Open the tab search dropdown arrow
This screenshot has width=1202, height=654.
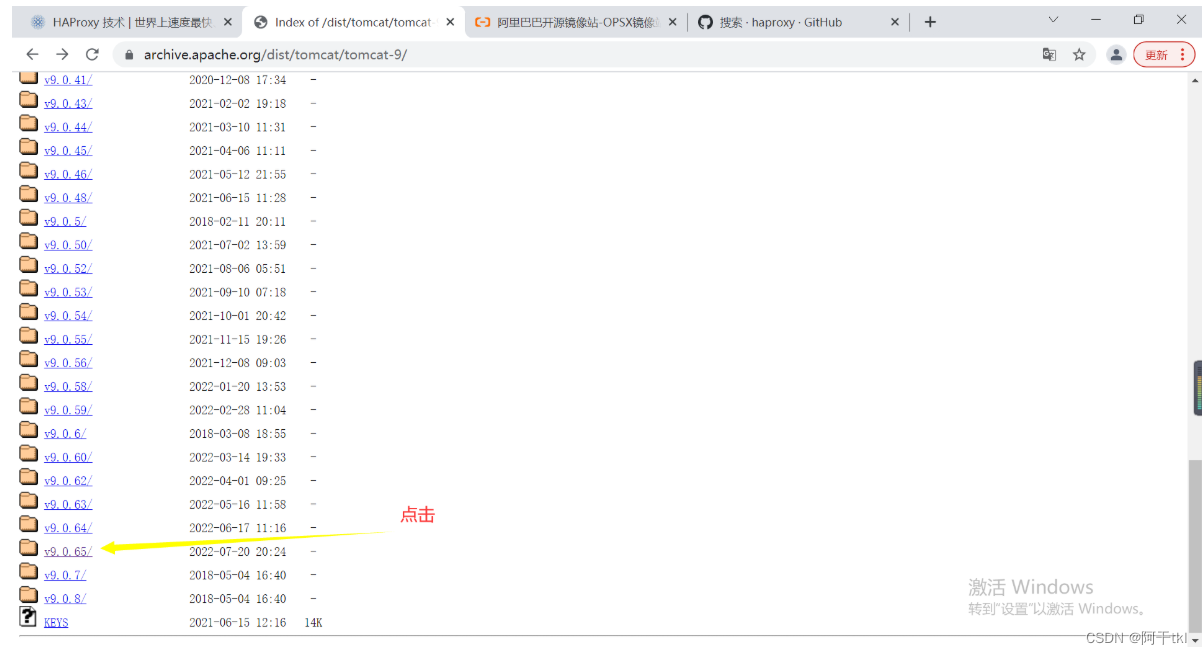(1053, 20)
